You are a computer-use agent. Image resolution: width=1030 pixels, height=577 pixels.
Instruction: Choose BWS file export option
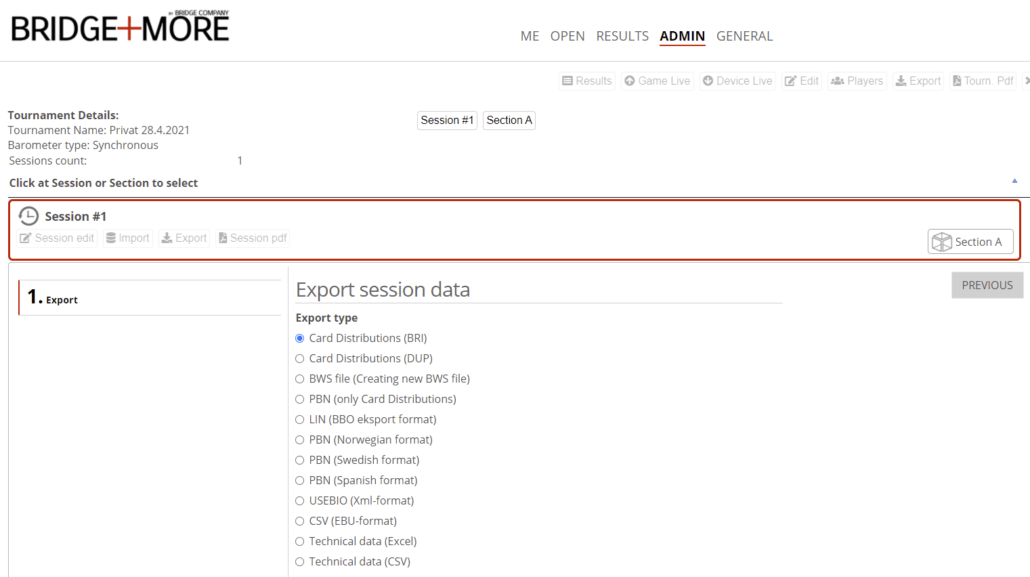300,379
